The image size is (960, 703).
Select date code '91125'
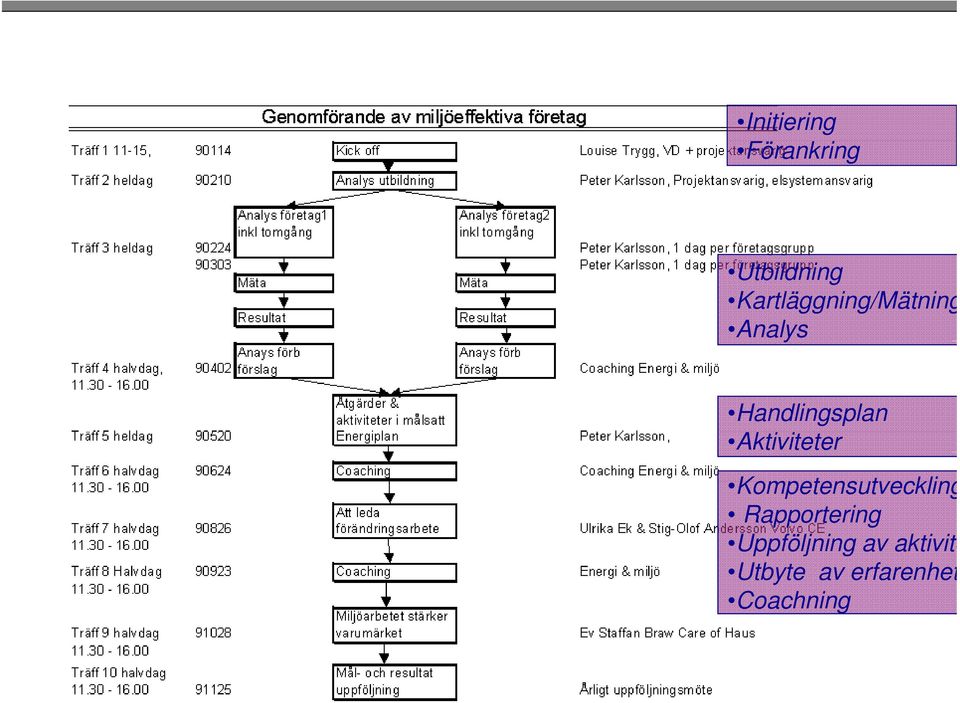click(213, 690)
